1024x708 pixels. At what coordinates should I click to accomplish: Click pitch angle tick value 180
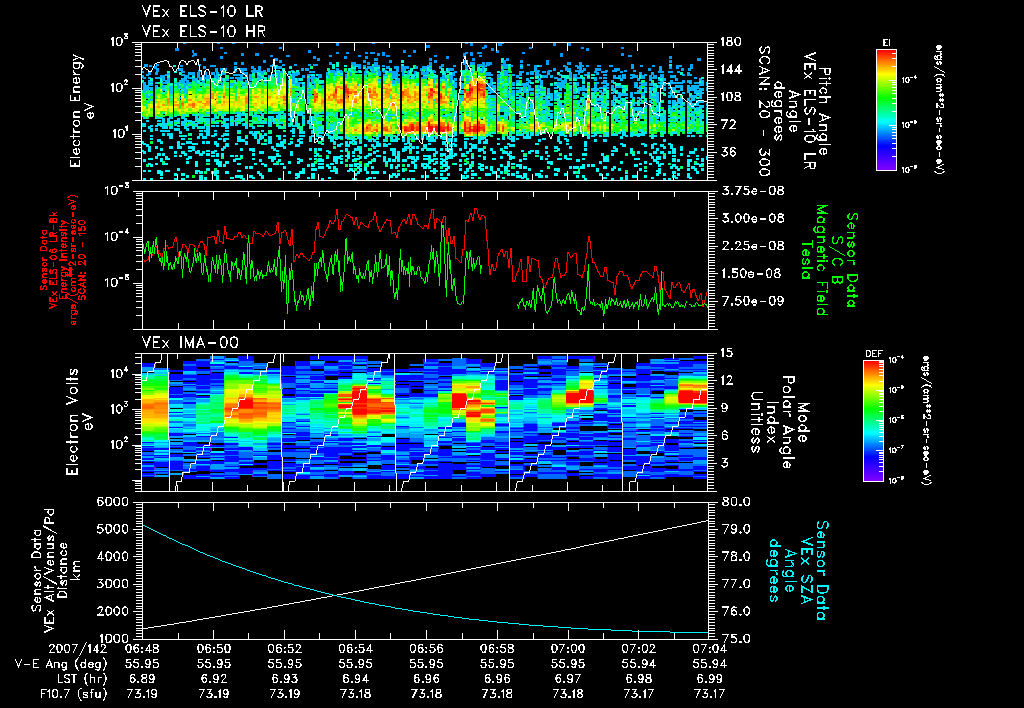(730, 42)
